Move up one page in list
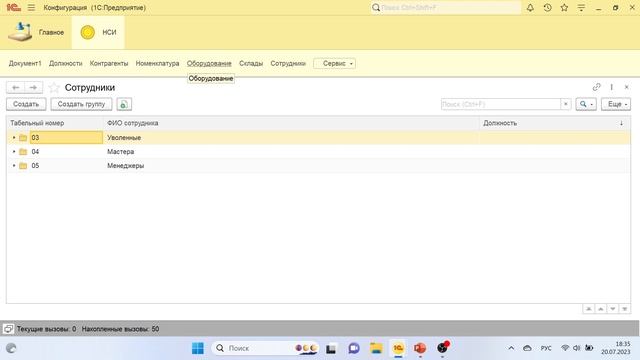The width and height of the screenshot is (640, 360). [601, 309]
